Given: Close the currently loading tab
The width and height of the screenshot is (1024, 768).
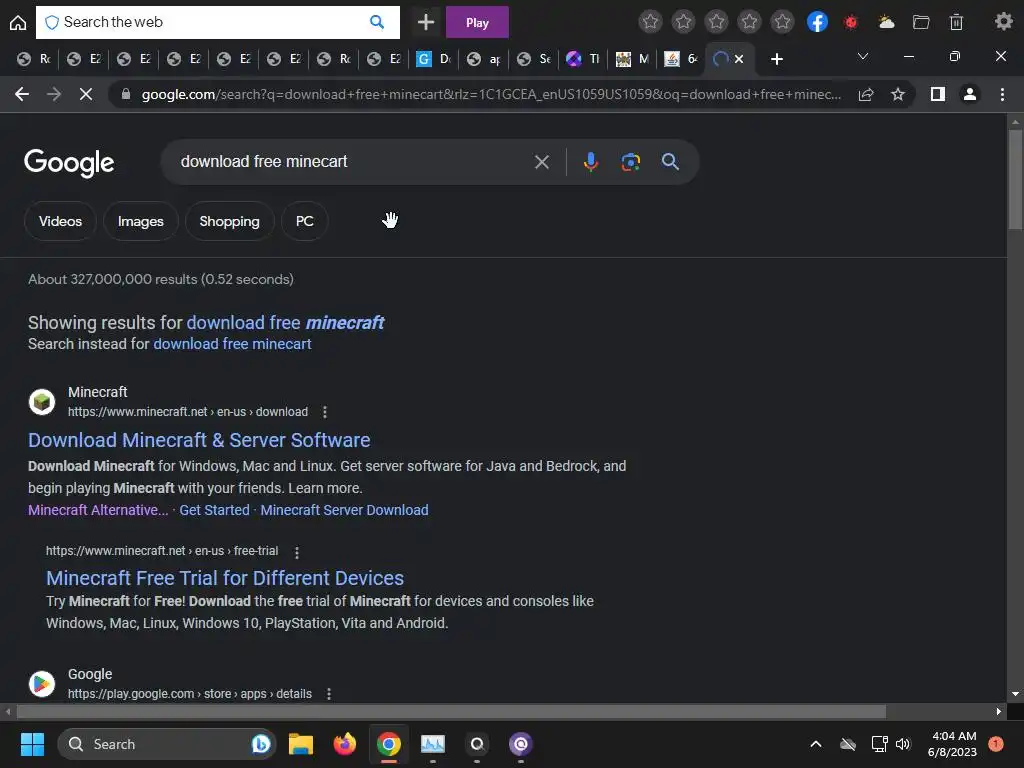Looking at the screenshot, I should [739, 59].
